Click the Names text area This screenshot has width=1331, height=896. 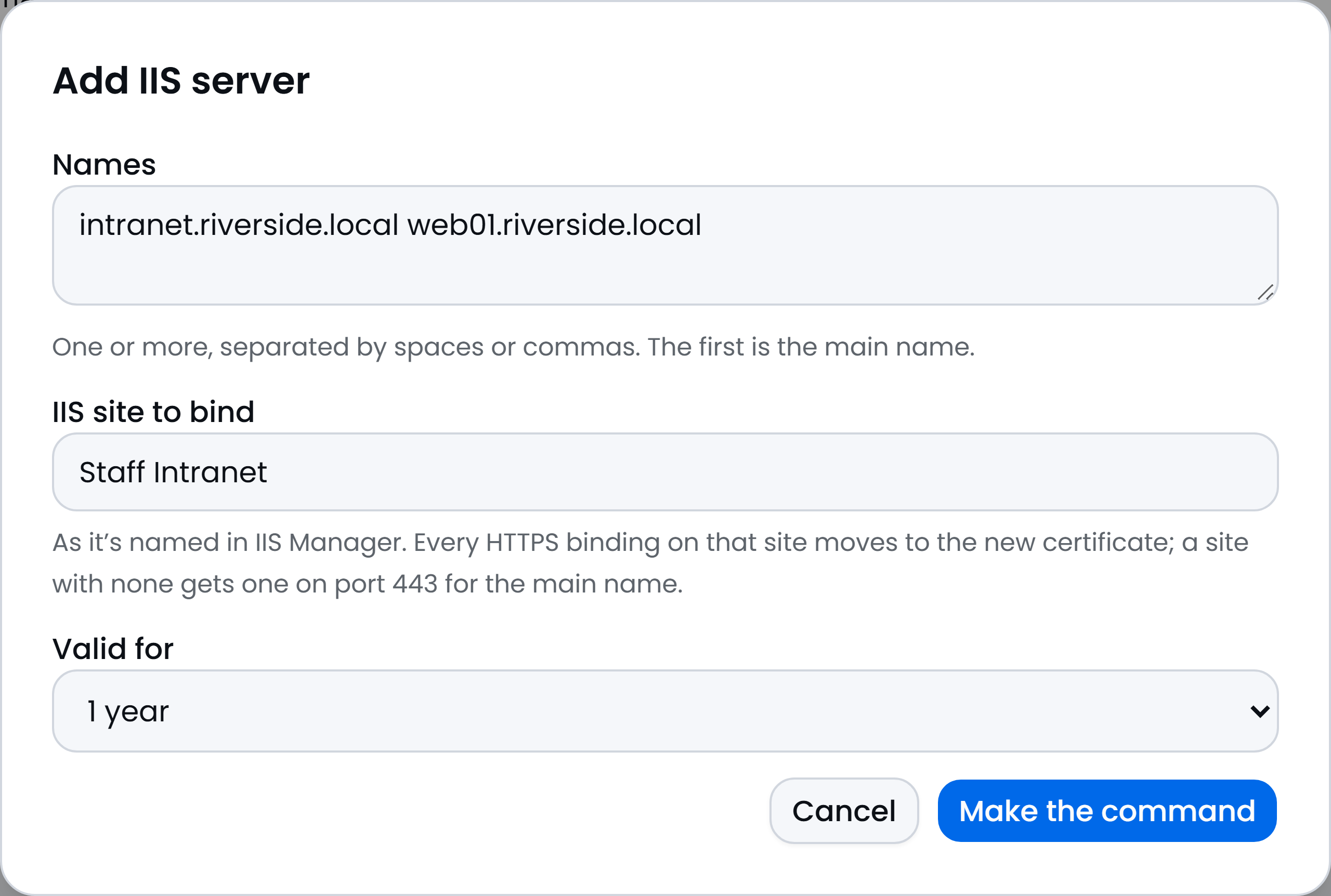pyautogui.click(x=665, y=245)
